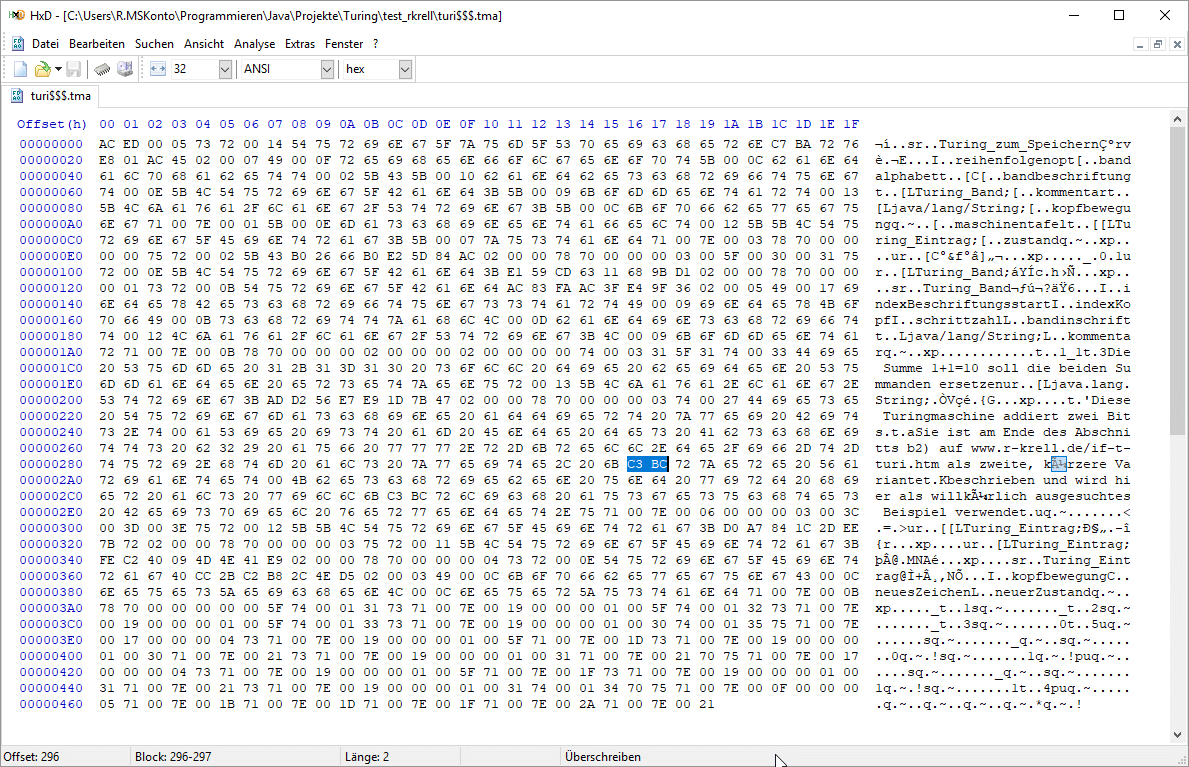This screenshot has width=1189, height=767.
Task: Click the offset row 00000340
Action: (52, 560)
